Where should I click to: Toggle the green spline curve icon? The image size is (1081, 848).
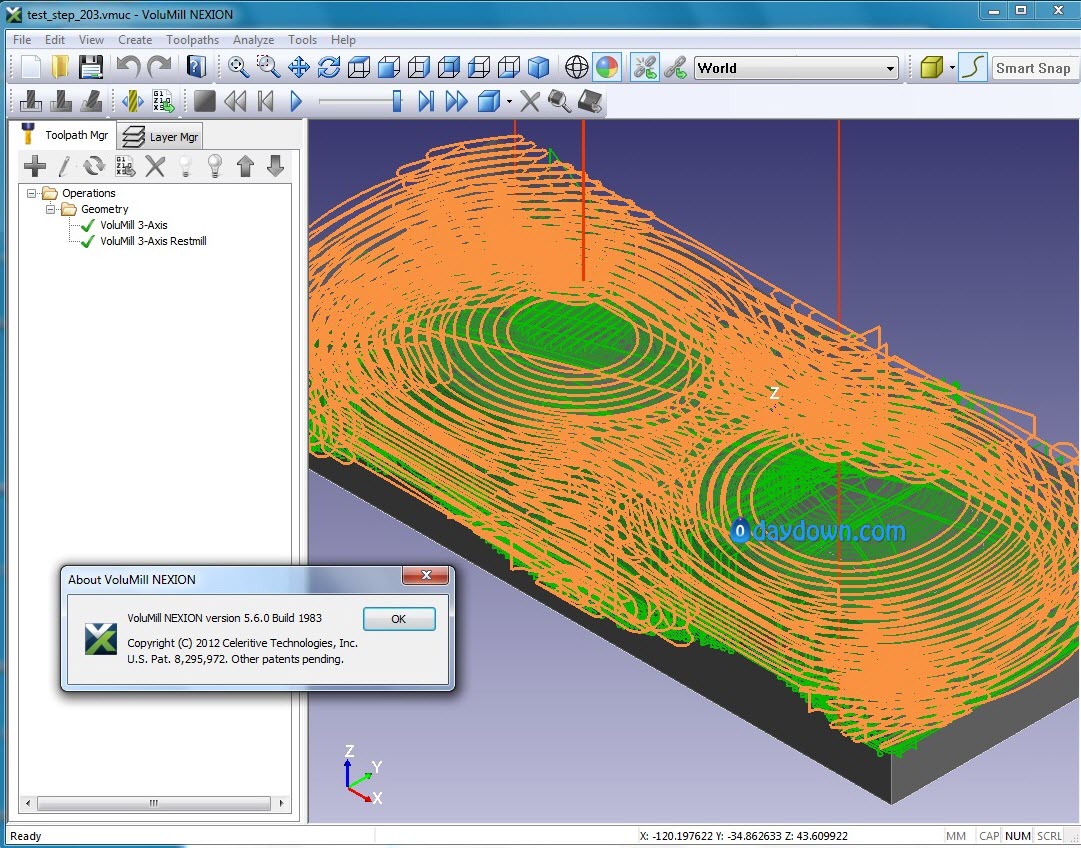[x=972, y=68]
